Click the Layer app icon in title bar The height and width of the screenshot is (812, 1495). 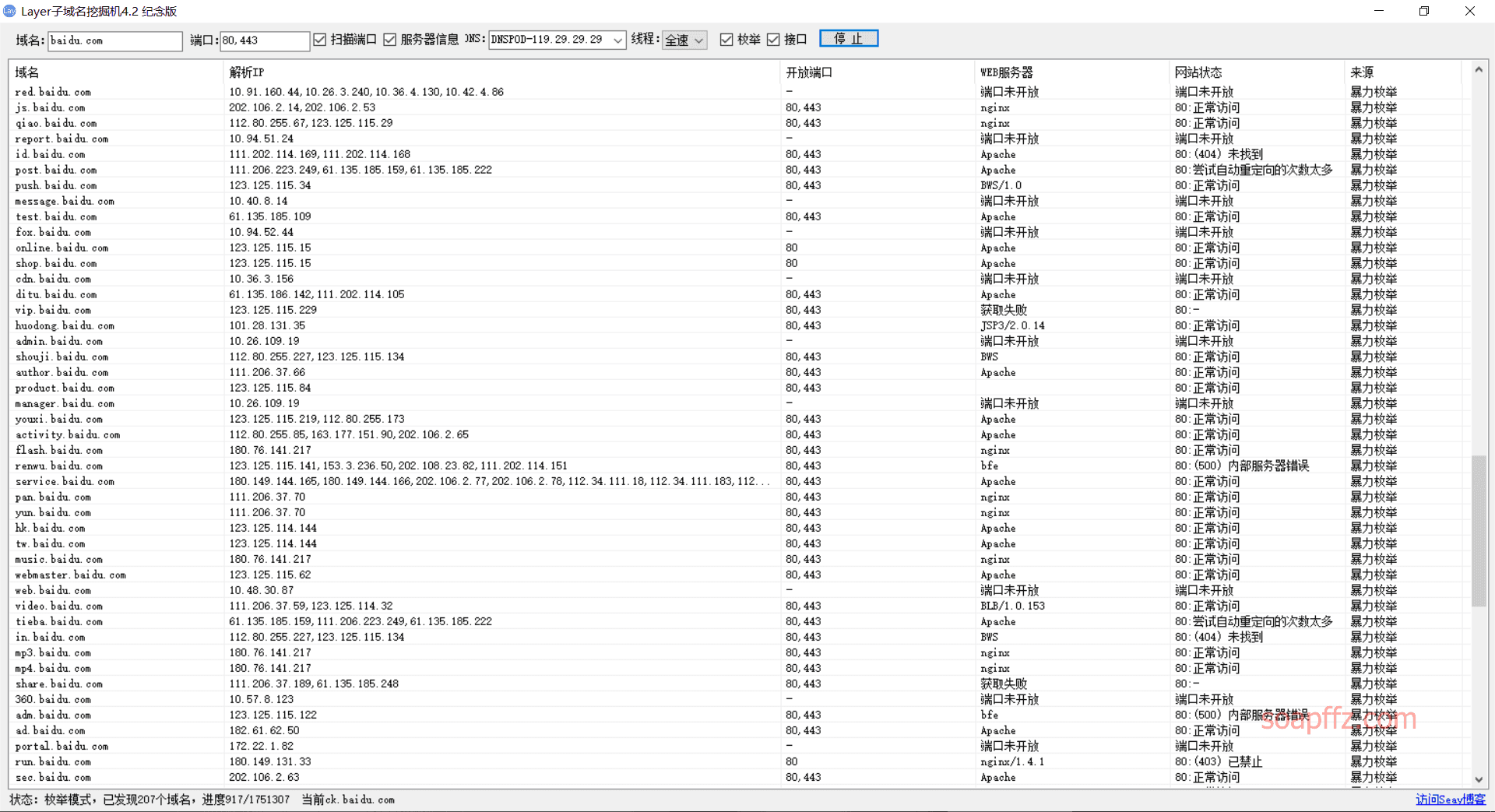point(9,11)
